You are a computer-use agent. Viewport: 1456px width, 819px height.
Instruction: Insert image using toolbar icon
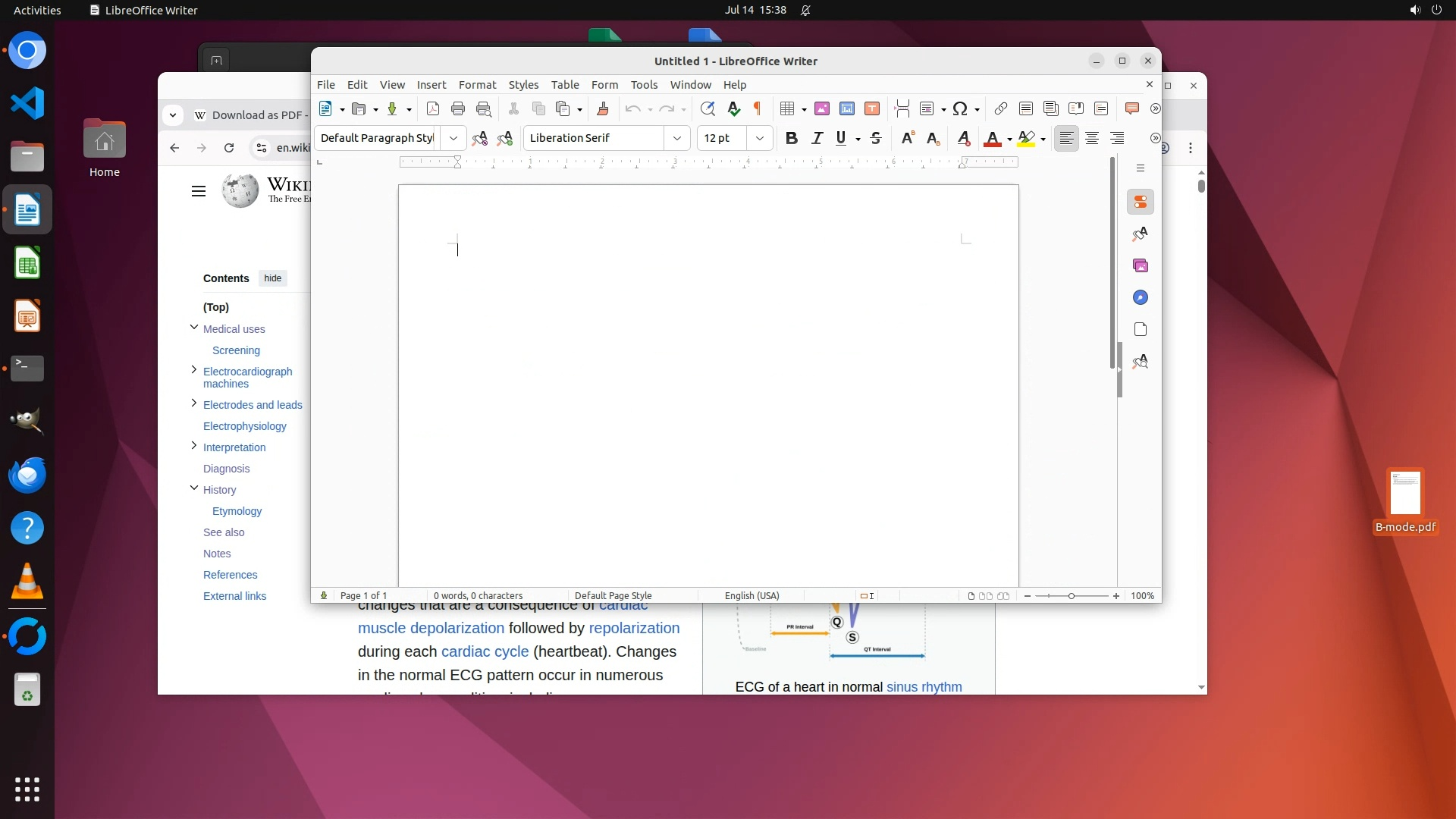coord(822,109)
